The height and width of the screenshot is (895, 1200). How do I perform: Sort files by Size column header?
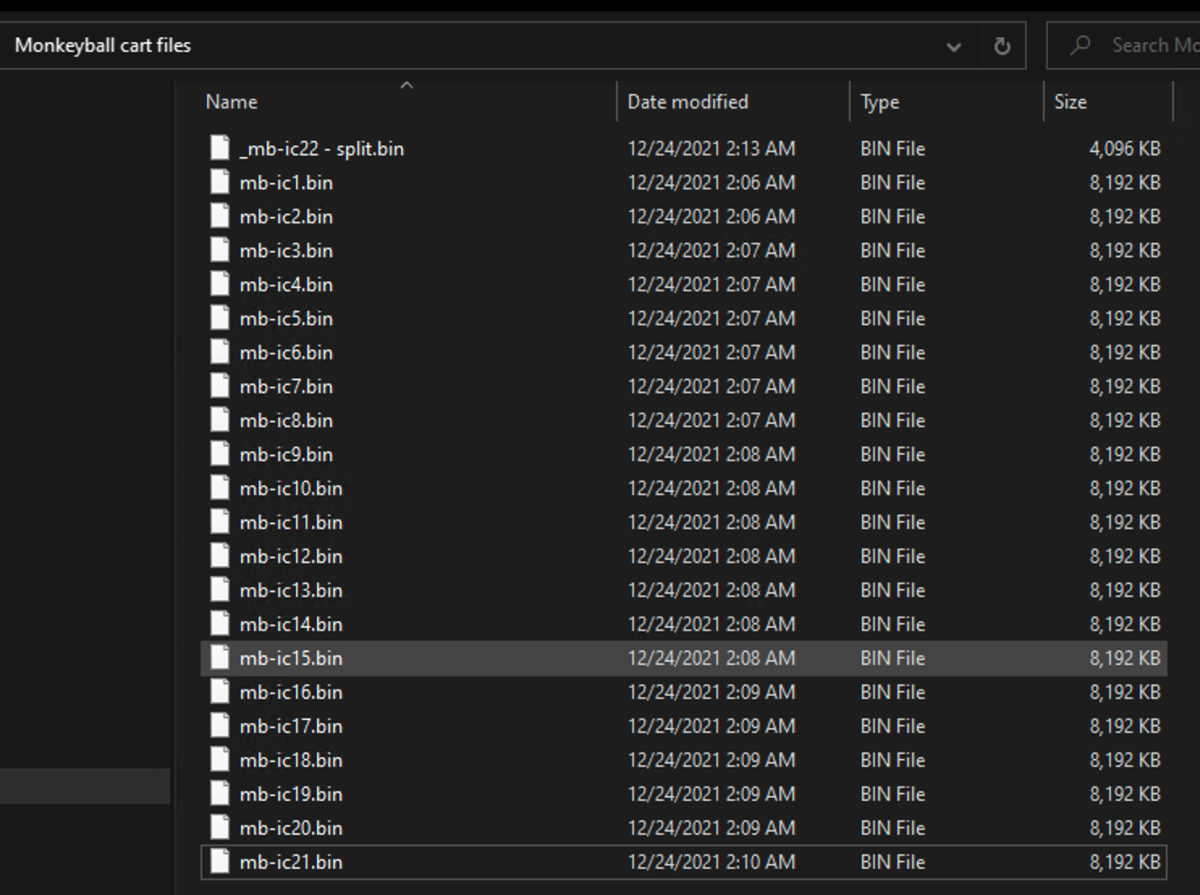(x=1070, y=102)
